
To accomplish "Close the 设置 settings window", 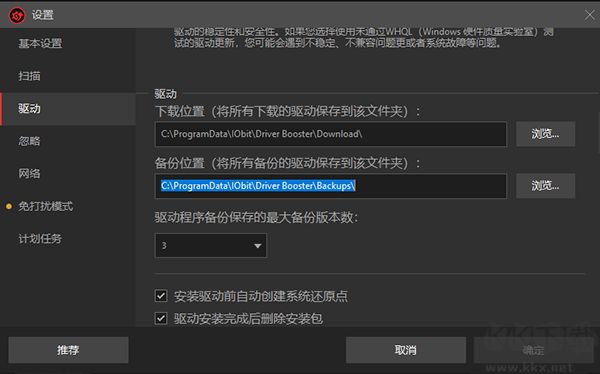I will pos(590,15).
